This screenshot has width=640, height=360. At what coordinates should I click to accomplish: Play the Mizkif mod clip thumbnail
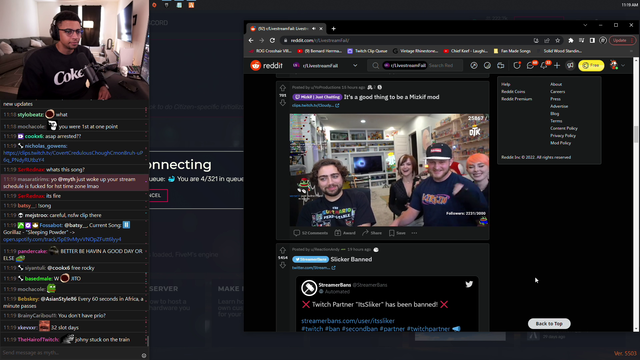389,170
